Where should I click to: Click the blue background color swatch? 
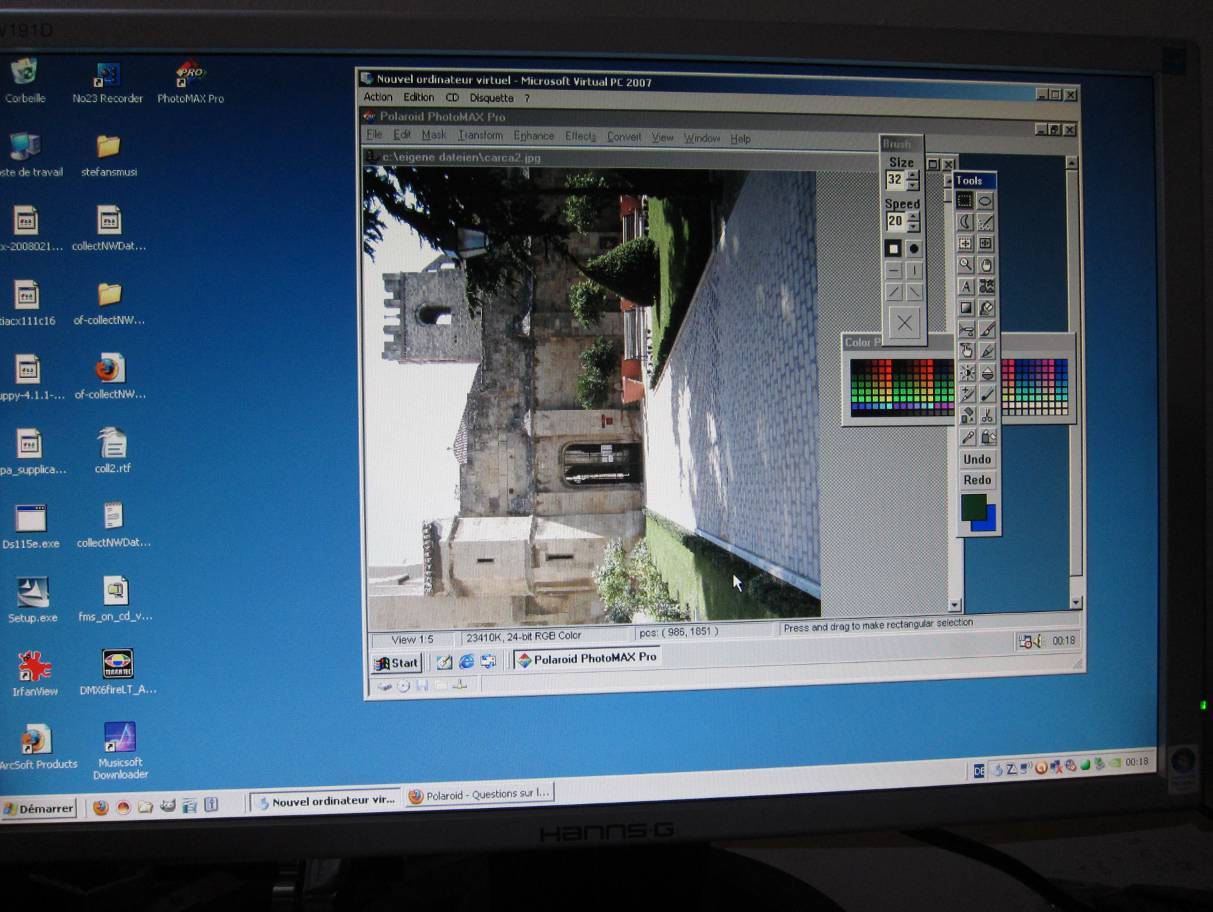click(988, 521)
